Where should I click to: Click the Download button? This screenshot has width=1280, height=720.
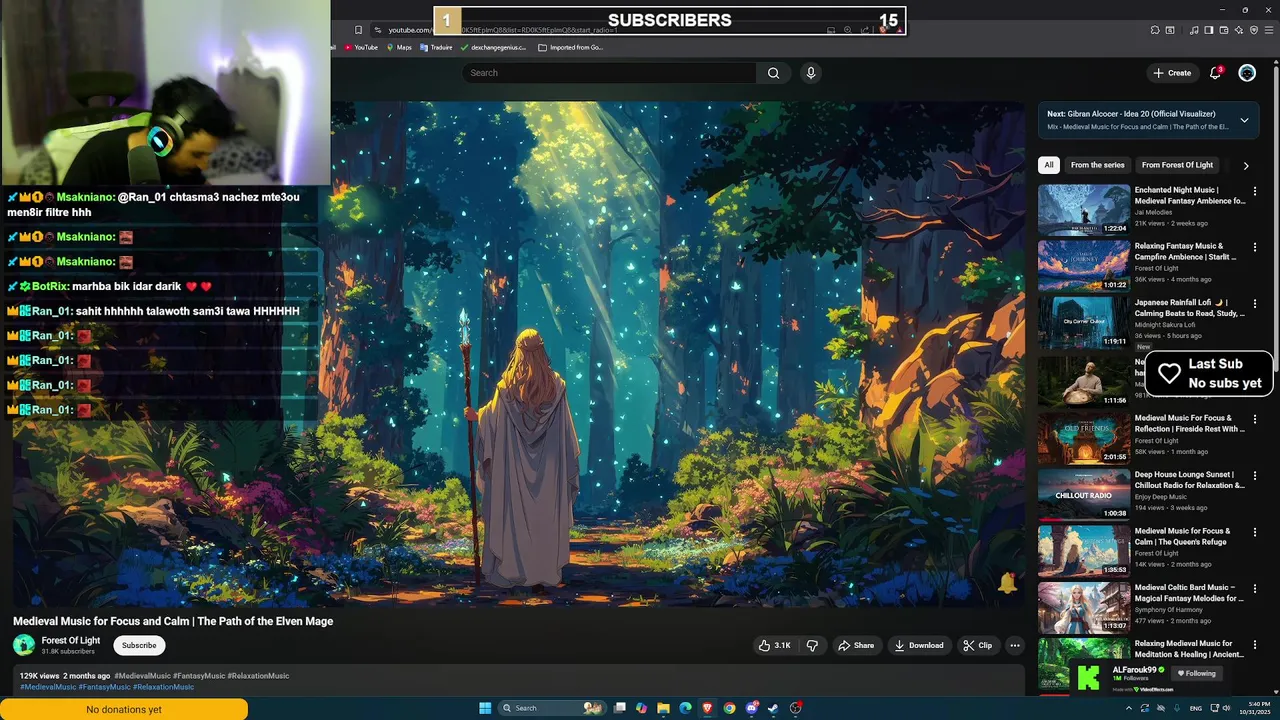click(x=919, y=645)
